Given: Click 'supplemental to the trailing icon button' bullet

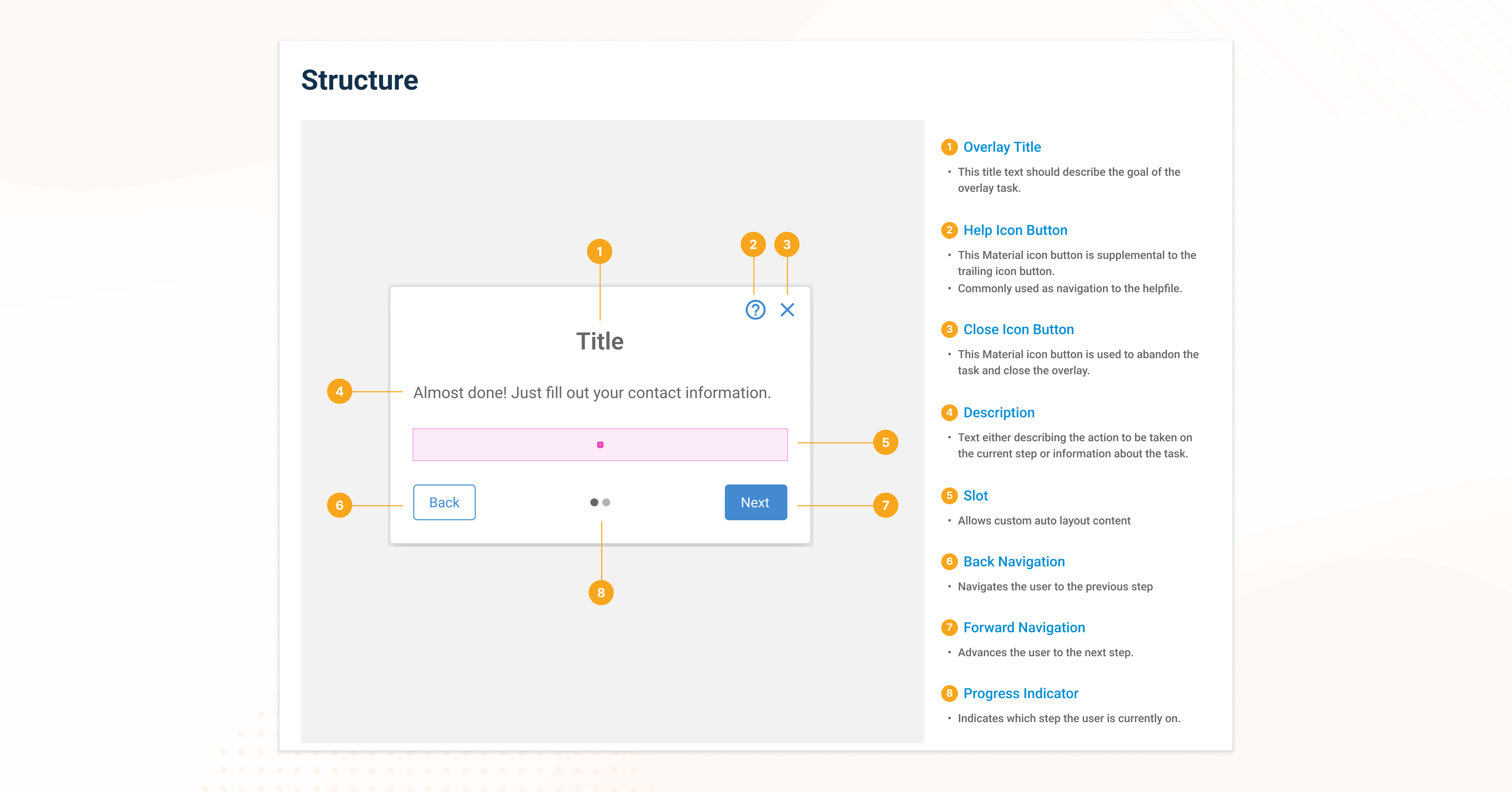Looking at the screenshot, I should pos(1077,263).
